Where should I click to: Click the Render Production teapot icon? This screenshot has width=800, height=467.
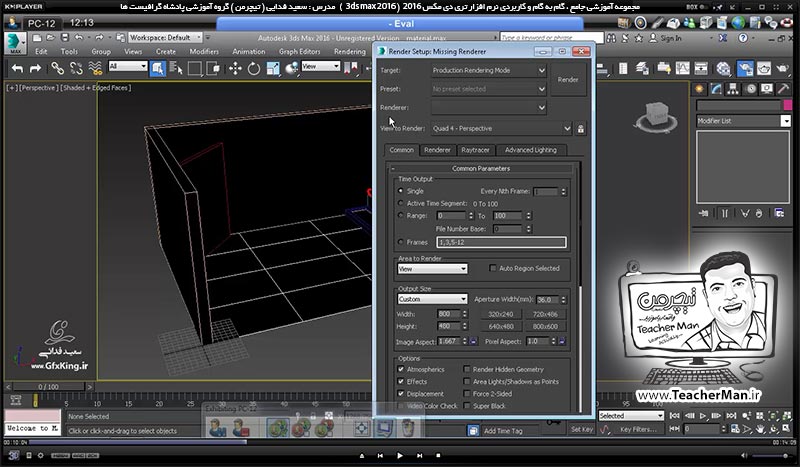(x=783, y=68)
